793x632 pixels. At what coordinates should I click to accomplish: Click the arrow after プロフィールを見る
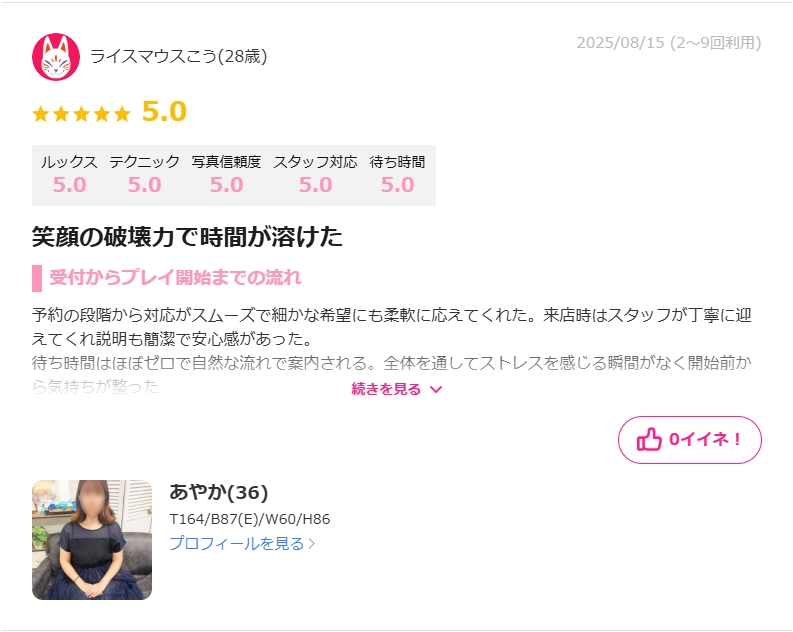(312, 544)
